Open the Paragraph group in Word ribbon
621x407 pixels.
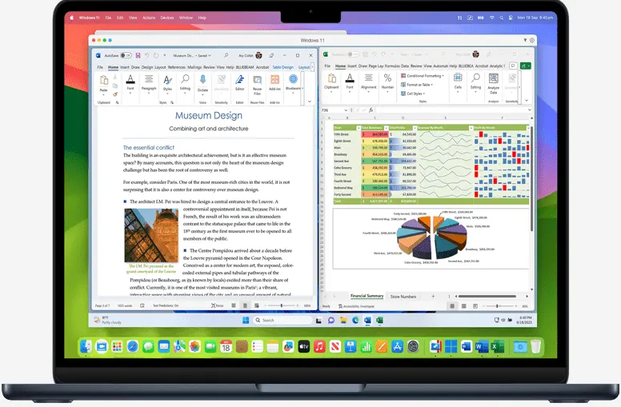tap(149, 84)
